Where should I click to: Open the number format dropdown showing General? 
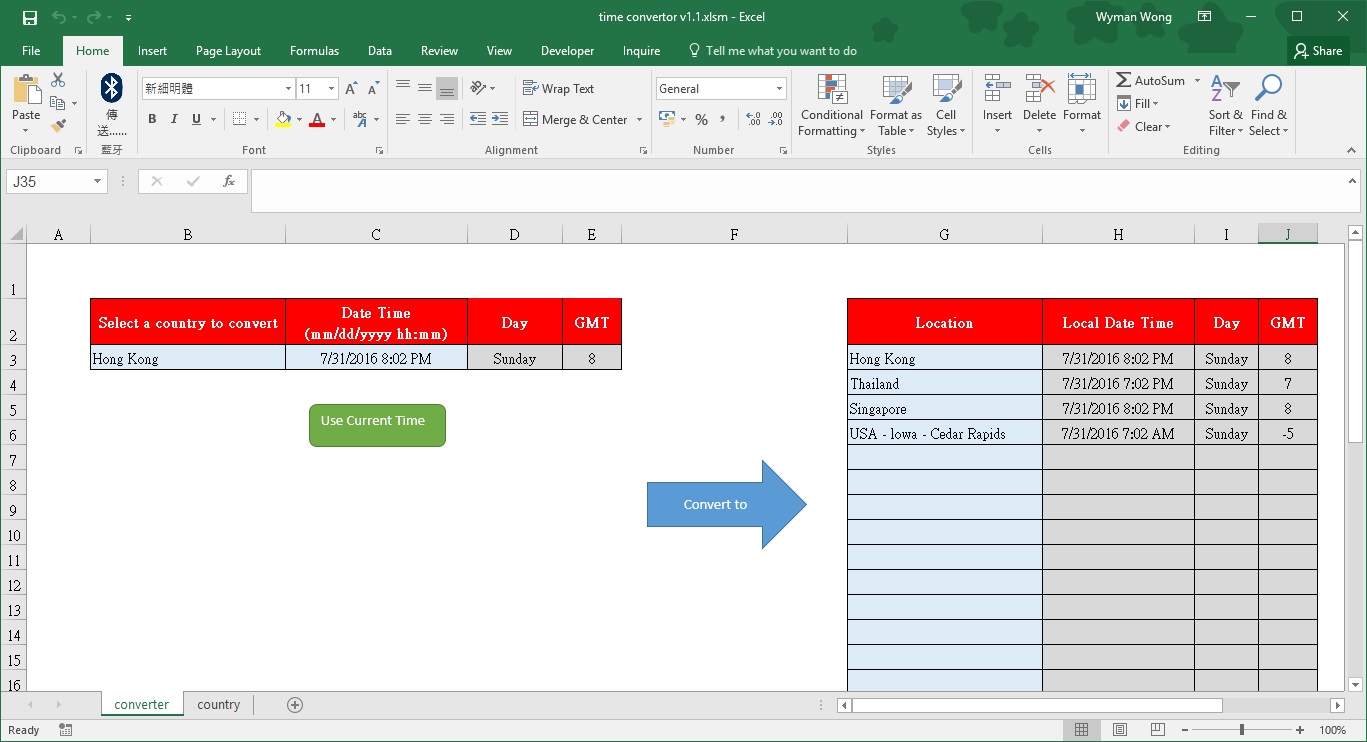click(x=777, y=88)
